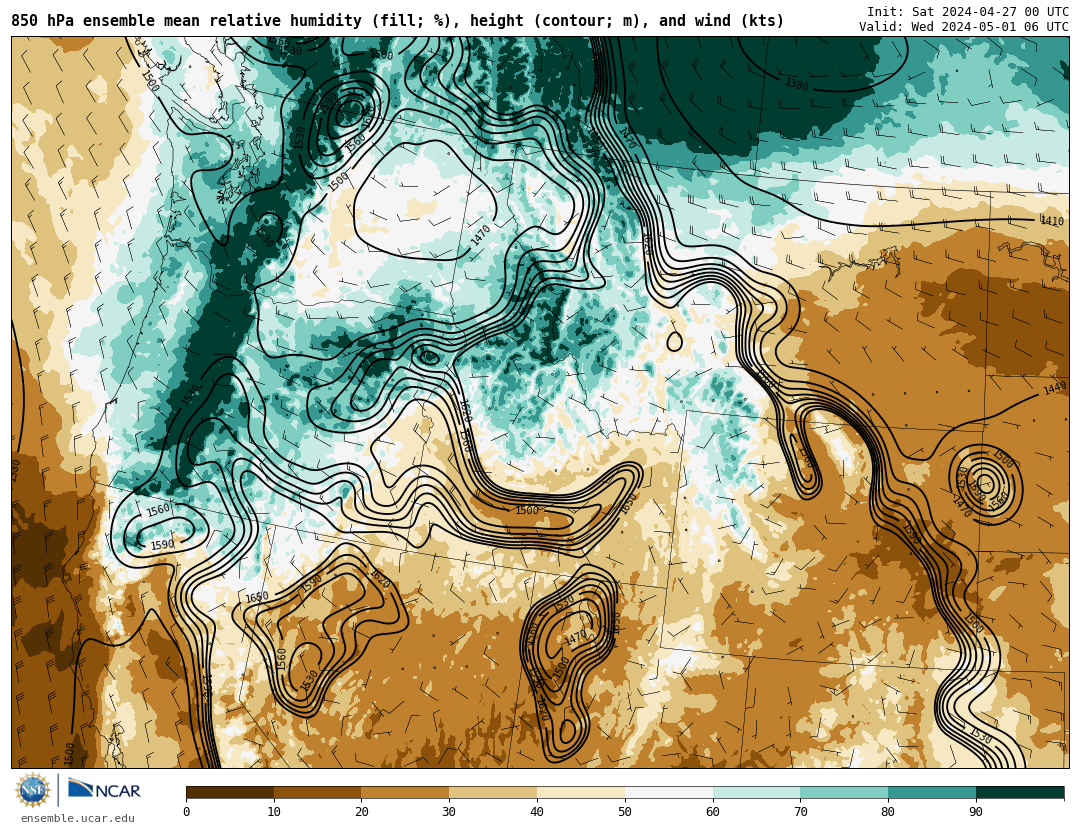Click the colorbar tick label 10

point(274,812)
